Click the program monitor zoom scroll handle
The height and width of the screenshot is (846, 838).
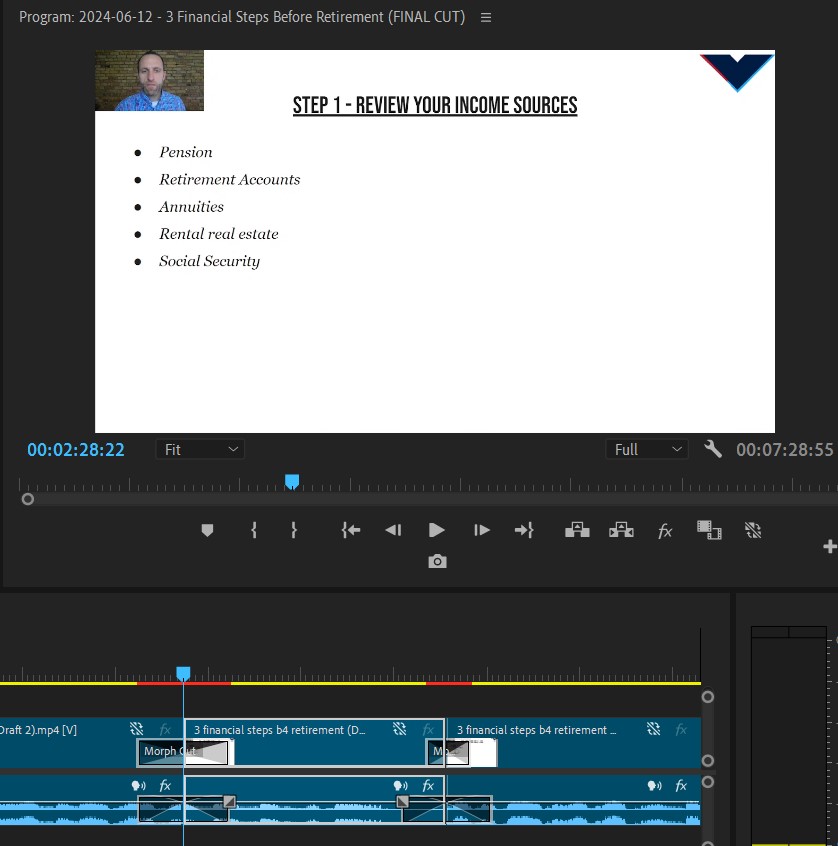28,500
